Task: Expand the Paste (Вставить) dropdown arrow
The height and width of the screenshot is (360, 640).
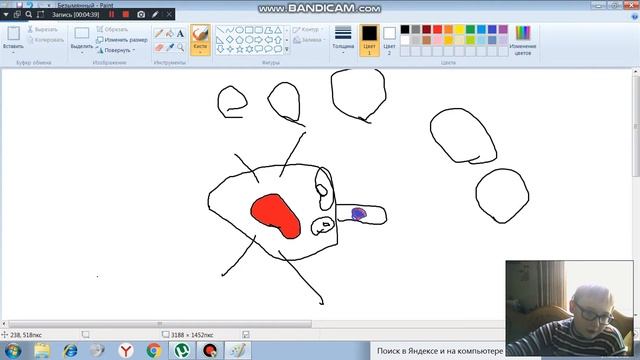Action: (13, 52)
